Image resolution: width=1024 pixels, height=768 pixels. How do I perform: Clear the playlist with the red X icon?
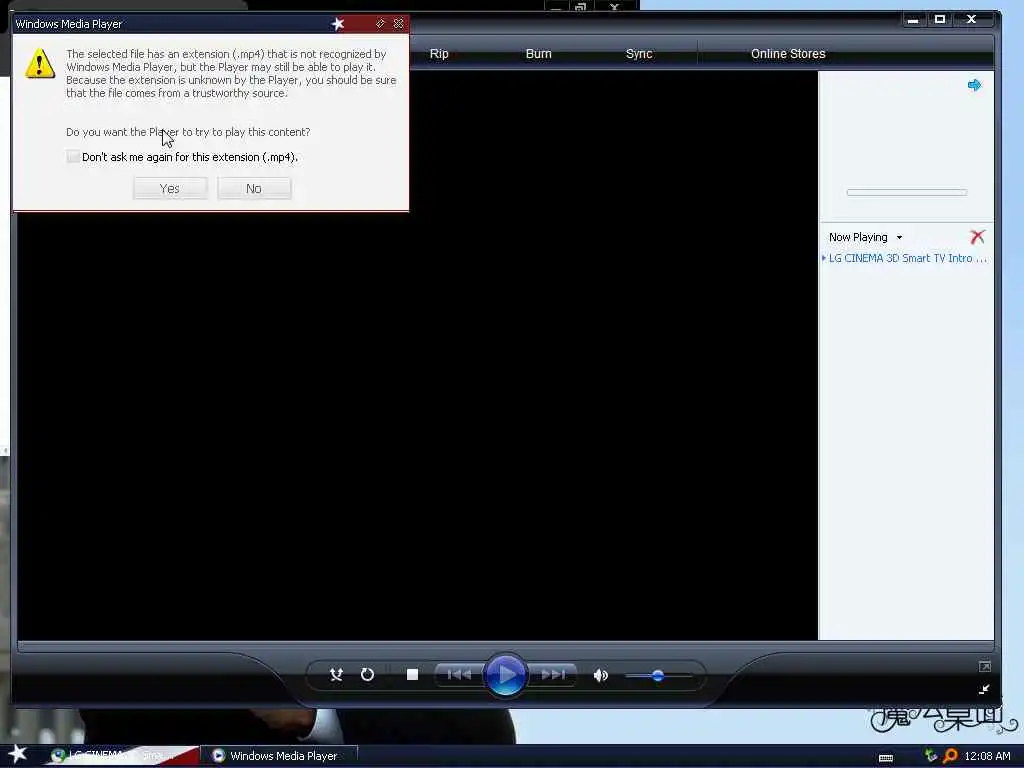(978, 236)
